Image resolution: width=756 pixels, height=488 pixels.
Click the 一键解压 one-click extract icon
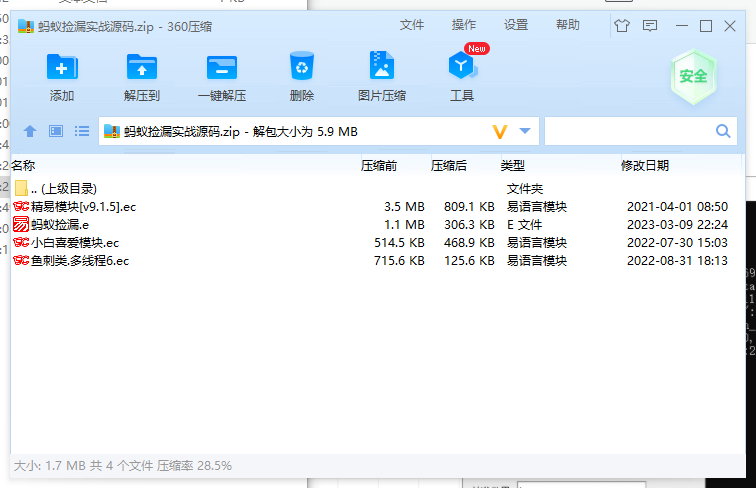pos(222,67)
